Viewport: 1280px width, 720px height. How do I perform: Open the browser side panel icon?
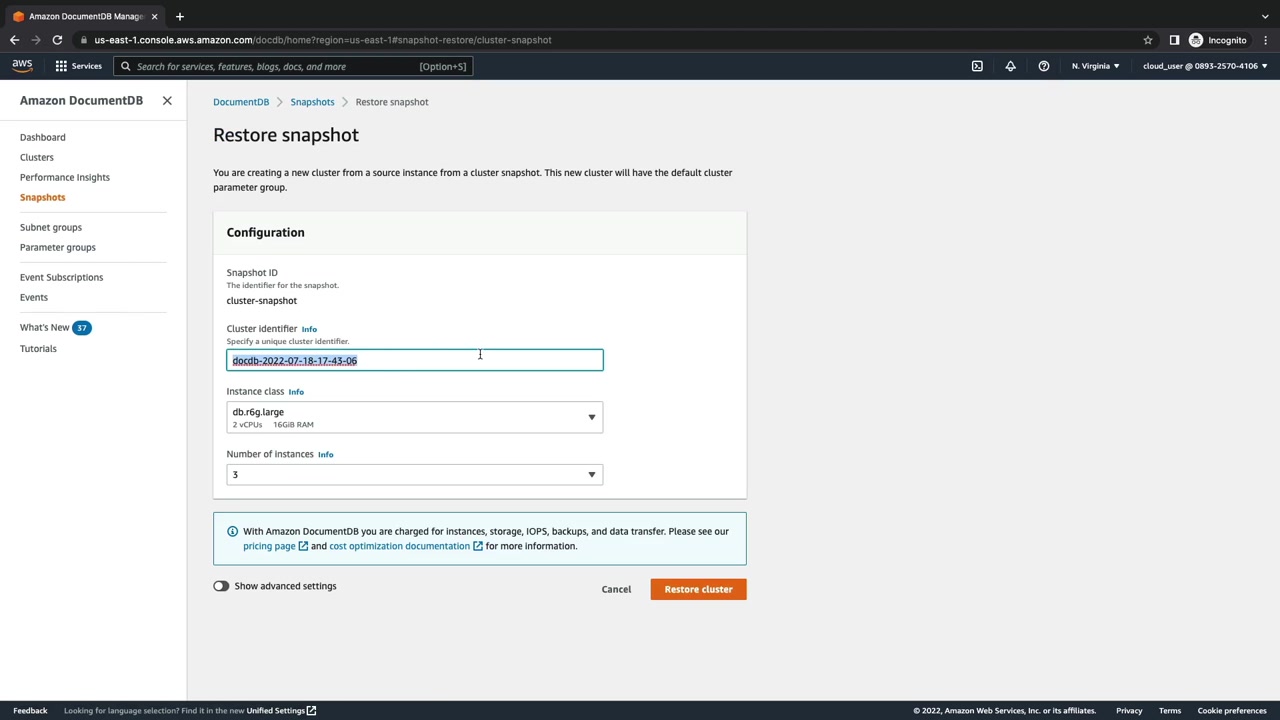(1174, 40)
